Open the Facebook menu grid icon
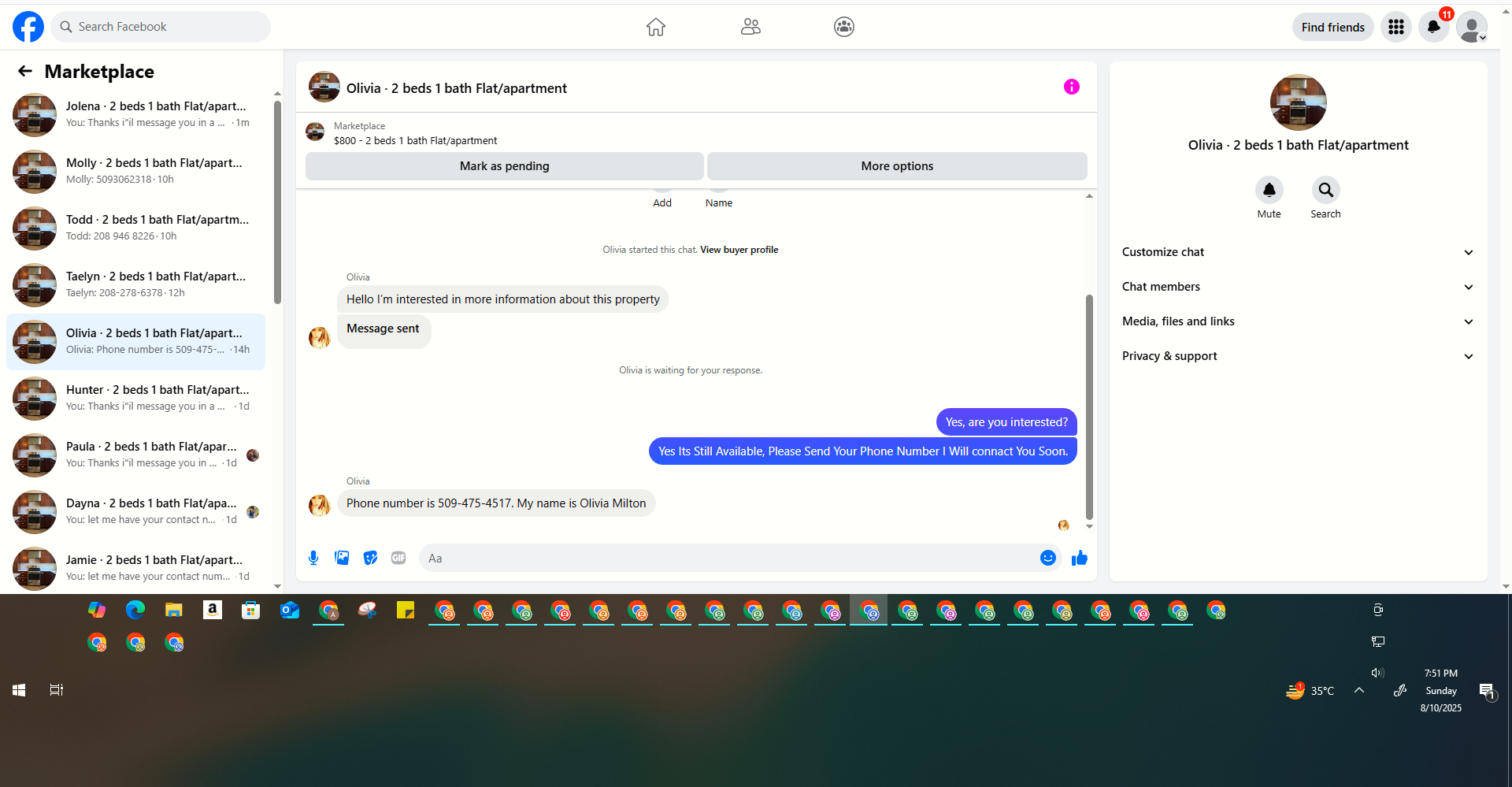 point(1396,27)
